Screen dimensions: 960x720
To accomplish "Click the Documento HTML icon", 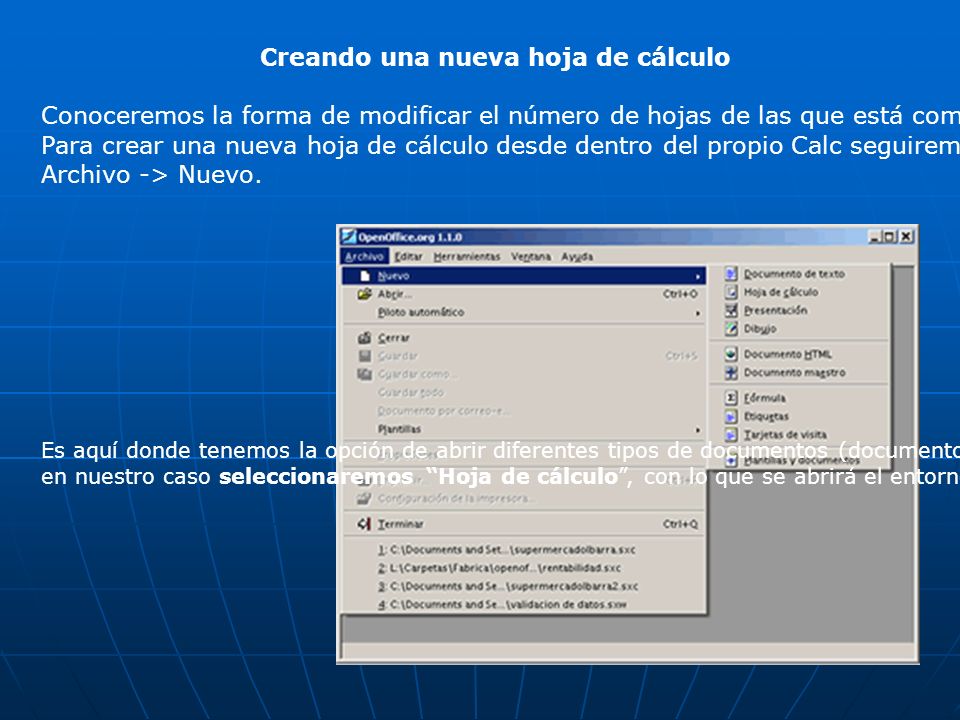I will tap(731, 354).
